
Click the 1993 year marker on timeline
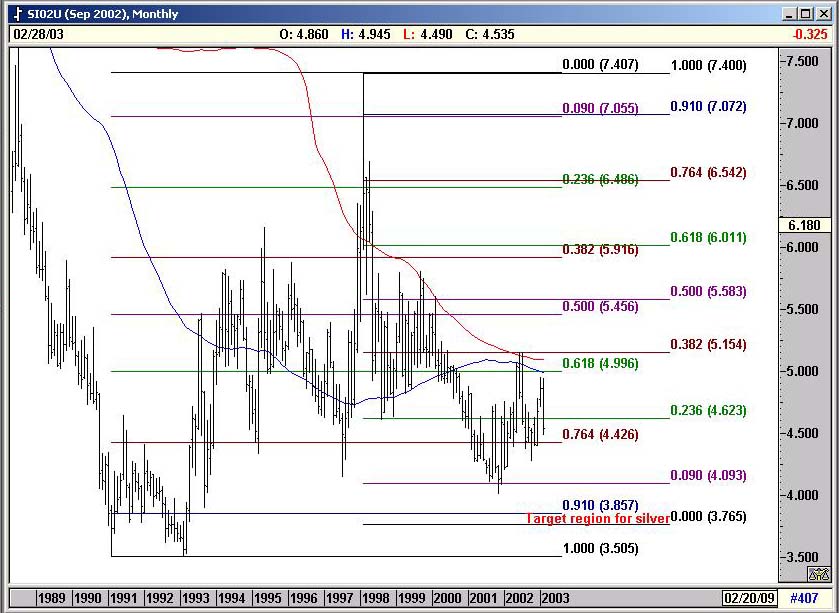point(195,597)
